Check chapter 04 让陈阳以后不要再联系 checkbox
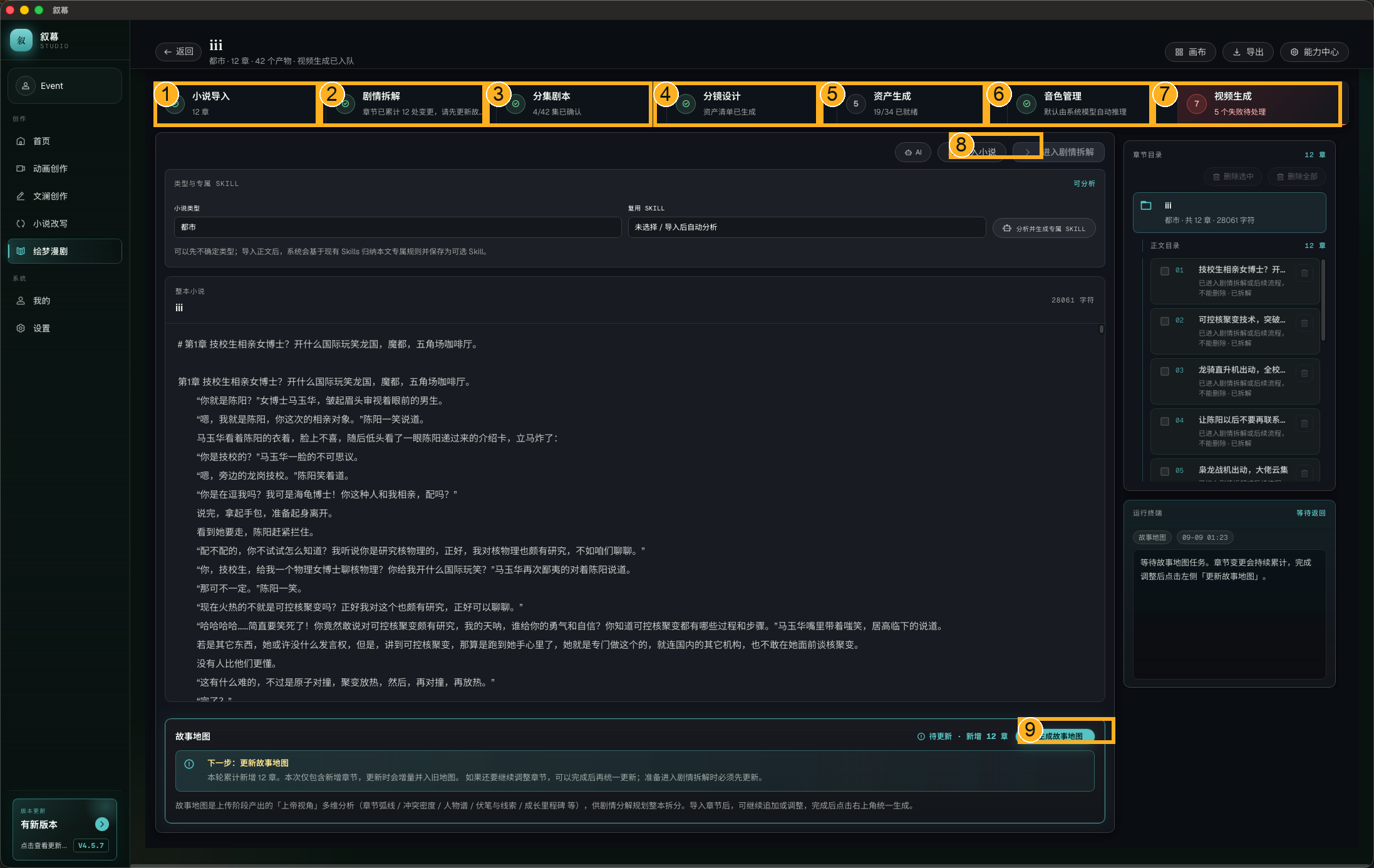Viewport: 1374px width, 868px height. (1165, 421)
